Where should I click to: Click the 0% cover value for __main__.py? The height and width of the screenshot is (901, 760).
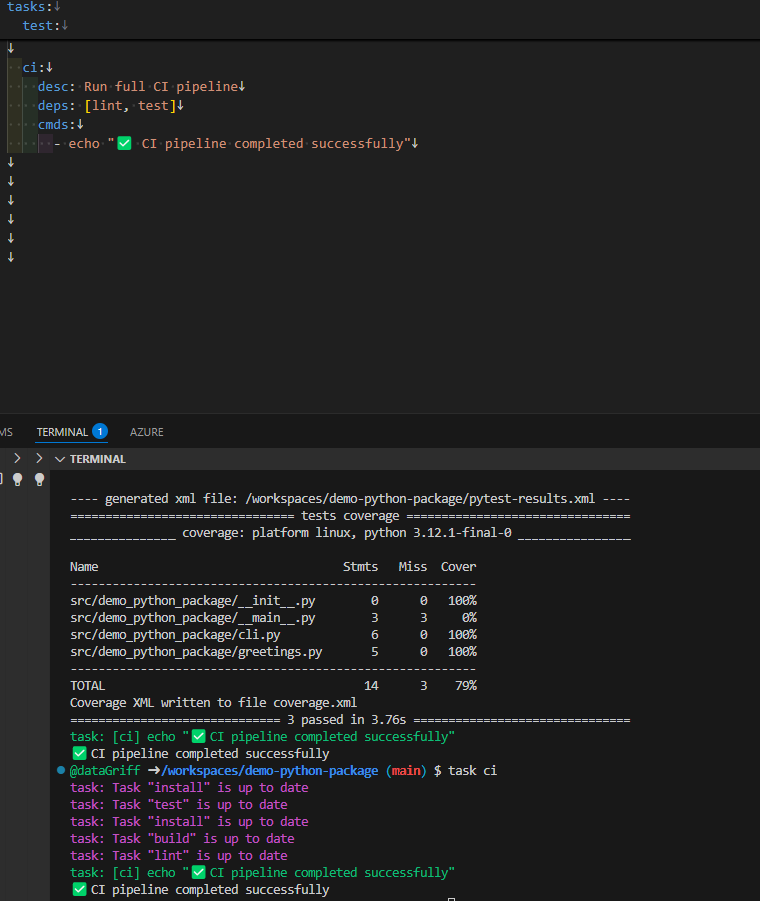pos(469,618)
